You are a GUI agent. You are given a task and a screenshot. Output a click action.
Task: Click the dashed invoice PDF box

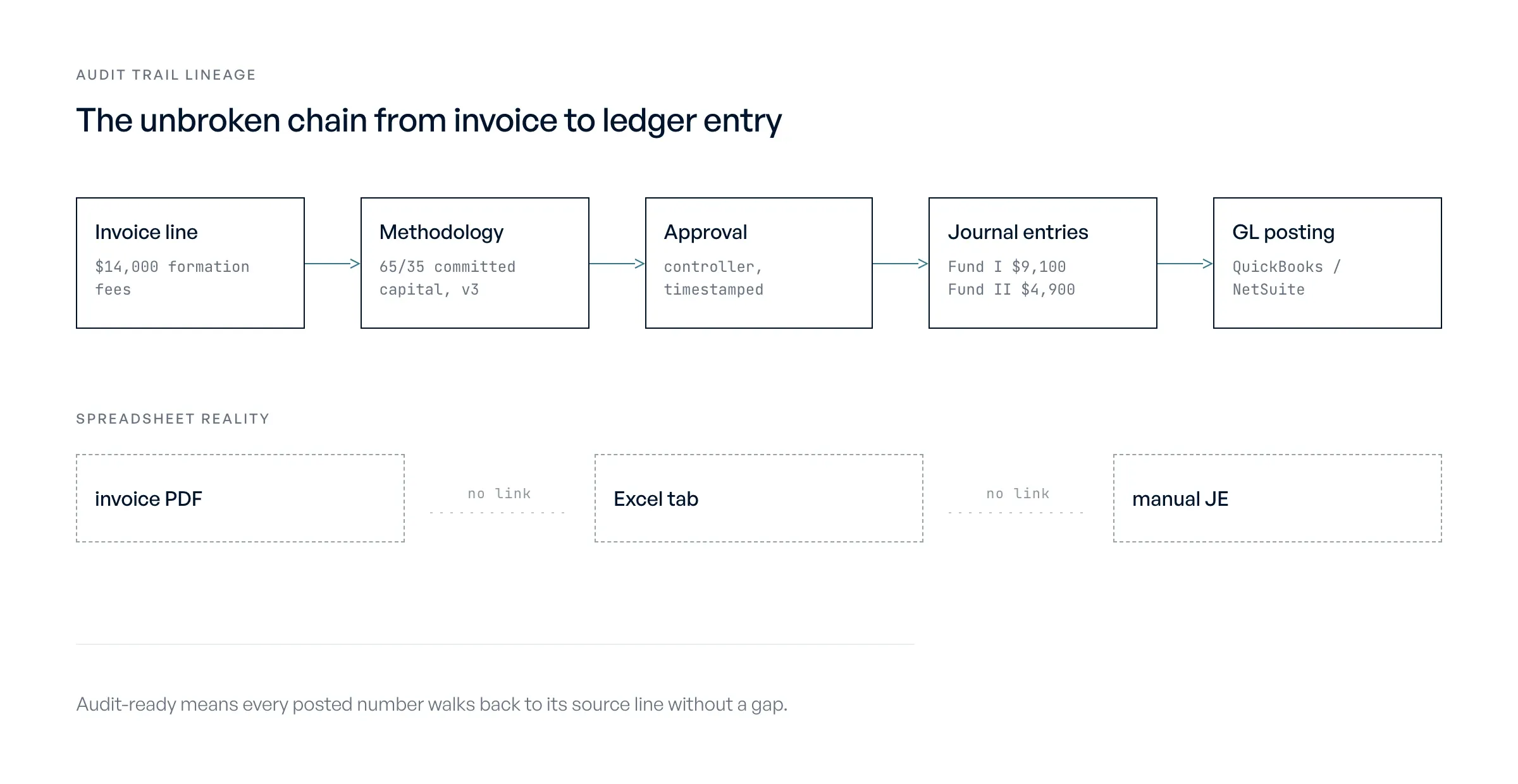point(240,498)
